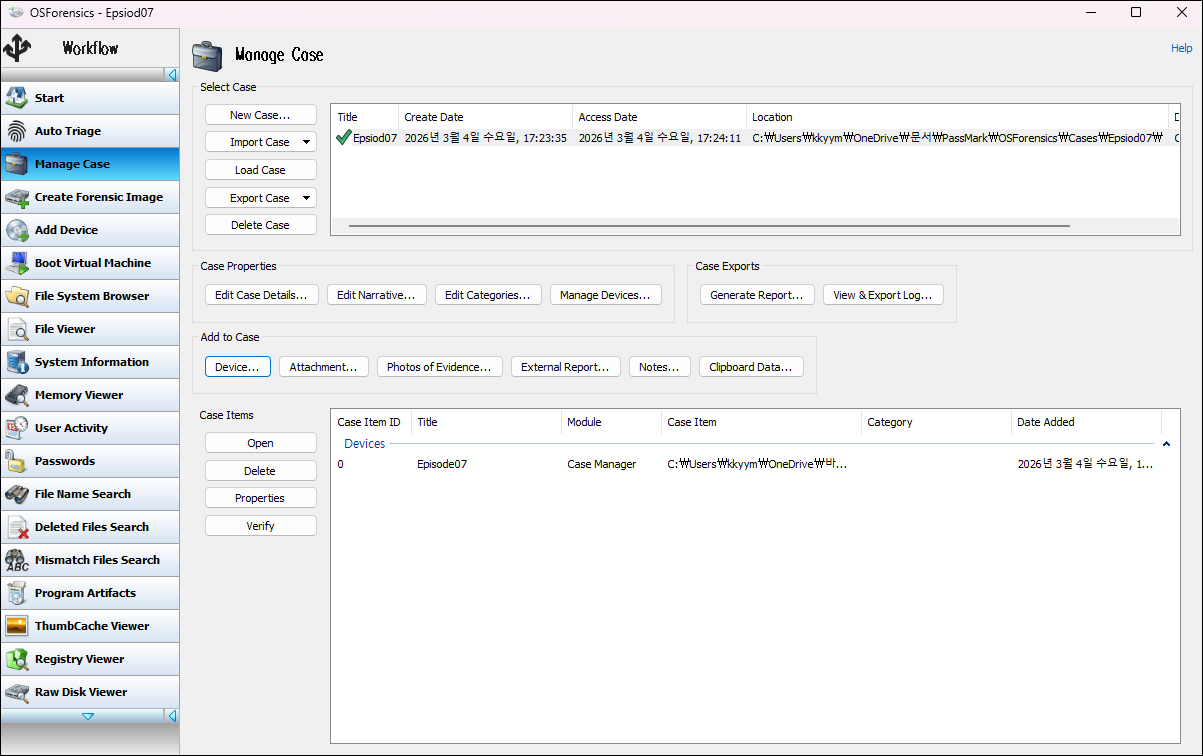Sort case list by Create Date column

click(485, 117)
